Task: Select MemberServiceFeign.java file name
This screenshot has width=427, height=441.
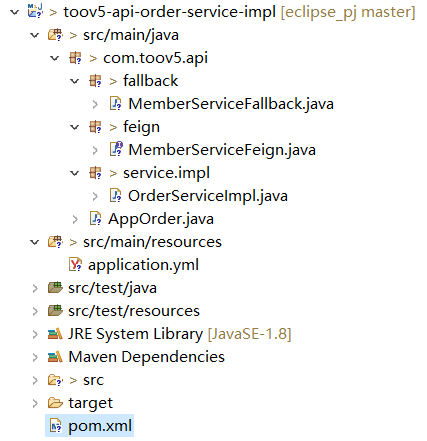Action: (x=222, y=150)
